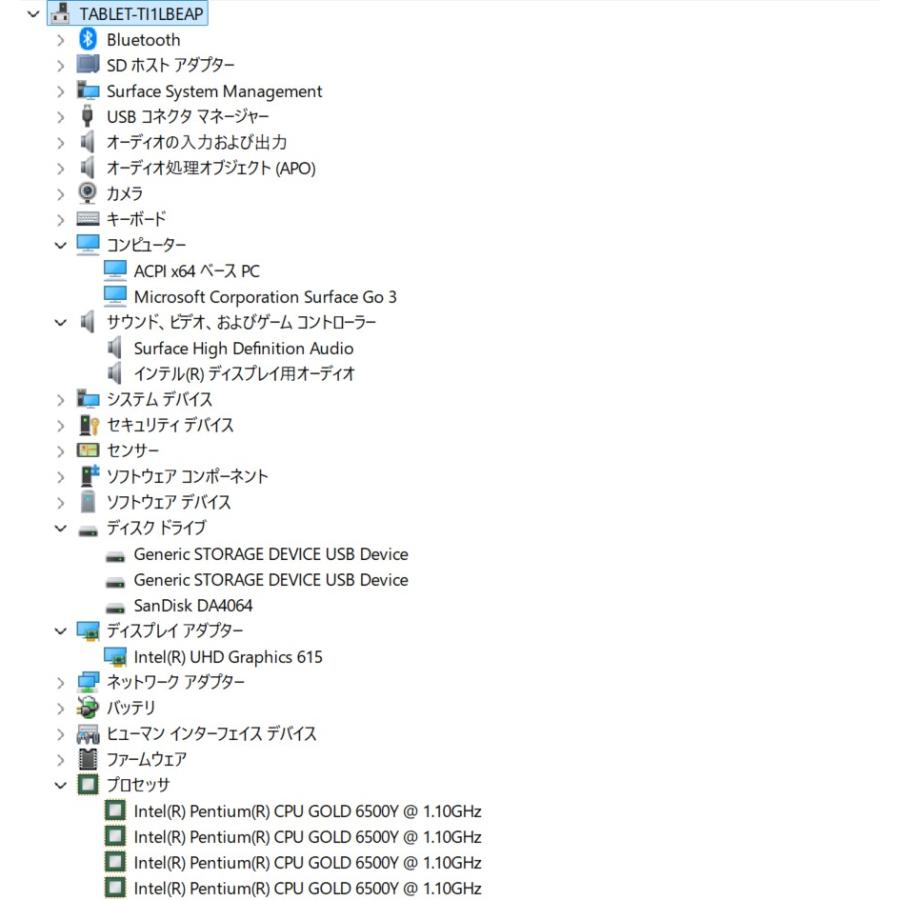Image resolution: width=900 pixels, height=900 pixels.
Task: Click the keyboard icon beside キーボード
Action: pyautogui.click(x=88, y=219)
